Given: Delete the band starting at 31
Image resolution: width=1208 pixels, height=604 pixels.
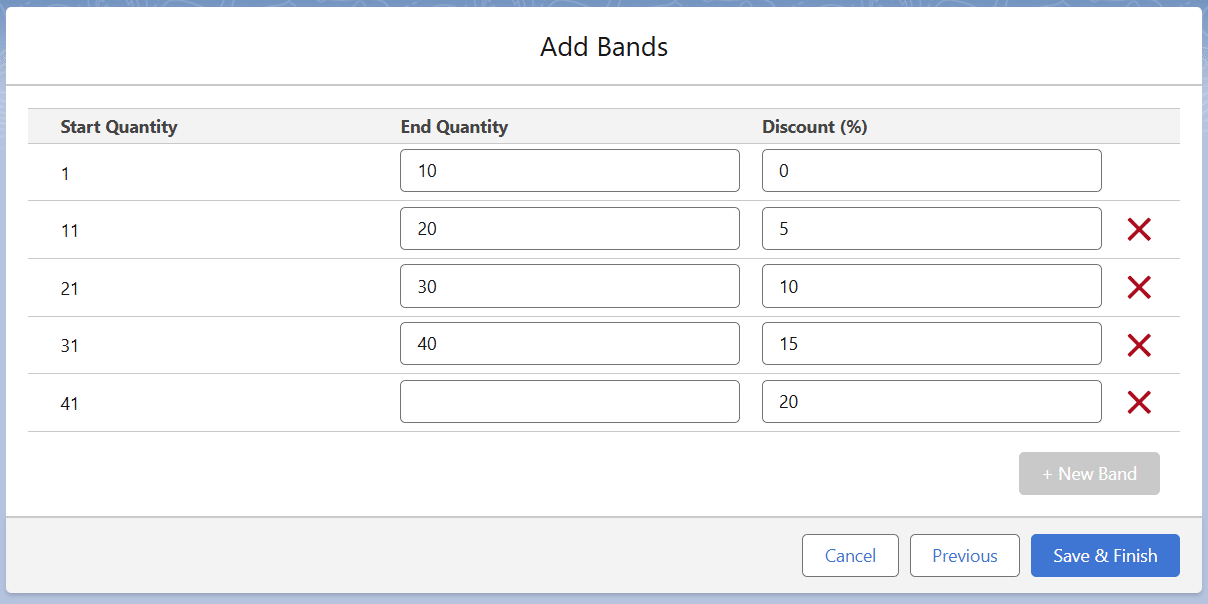Looking at the screenshot, I should (1139, 345).
